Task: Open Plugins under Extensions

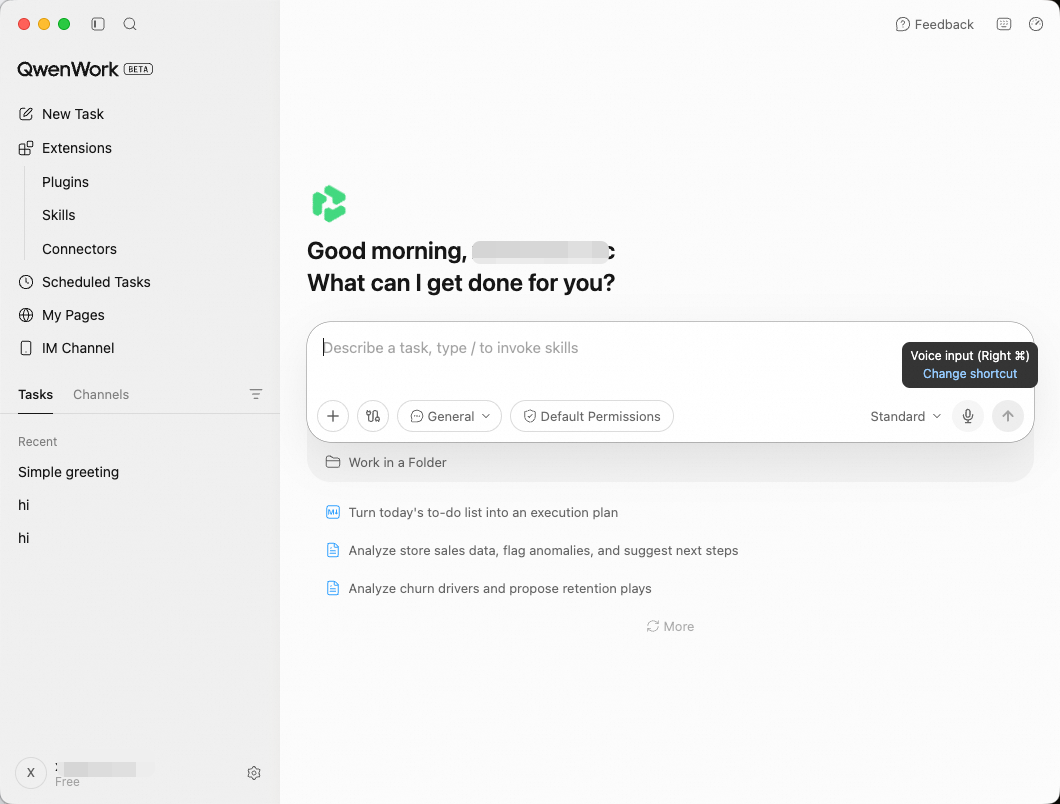Action: pos(65,182)
